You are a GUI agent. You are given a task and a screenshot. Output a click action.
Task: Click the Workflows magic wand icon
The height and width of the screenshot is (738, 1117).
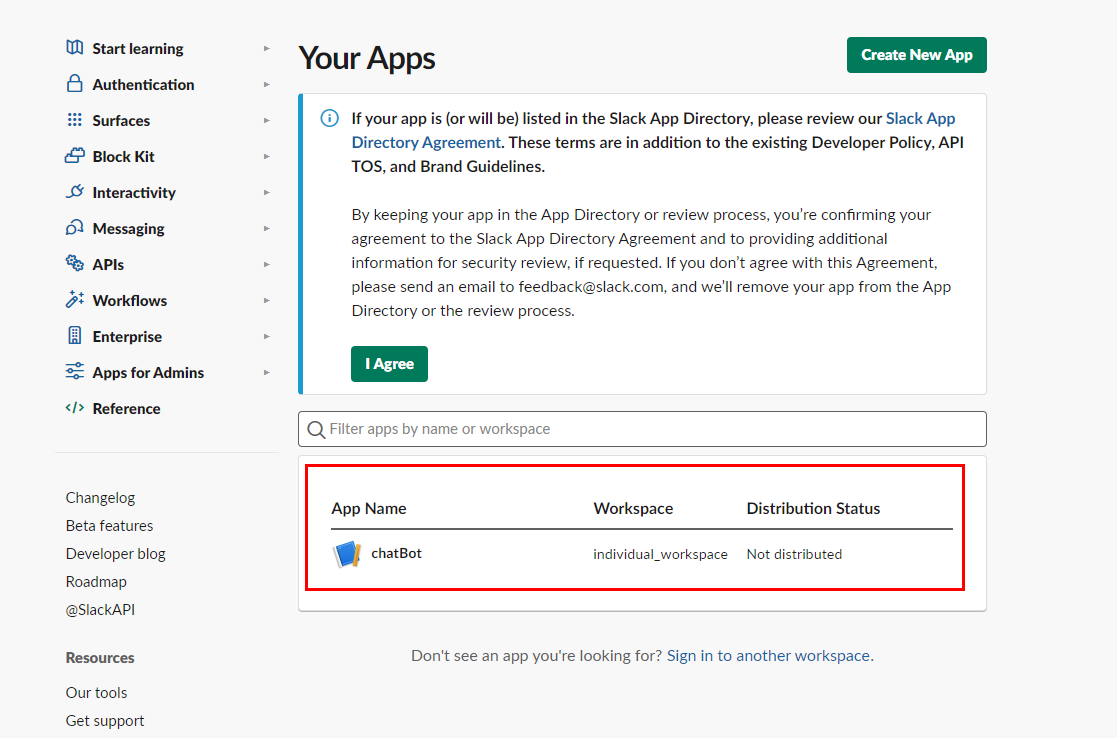pyautogui.click(x=74, y=299)
